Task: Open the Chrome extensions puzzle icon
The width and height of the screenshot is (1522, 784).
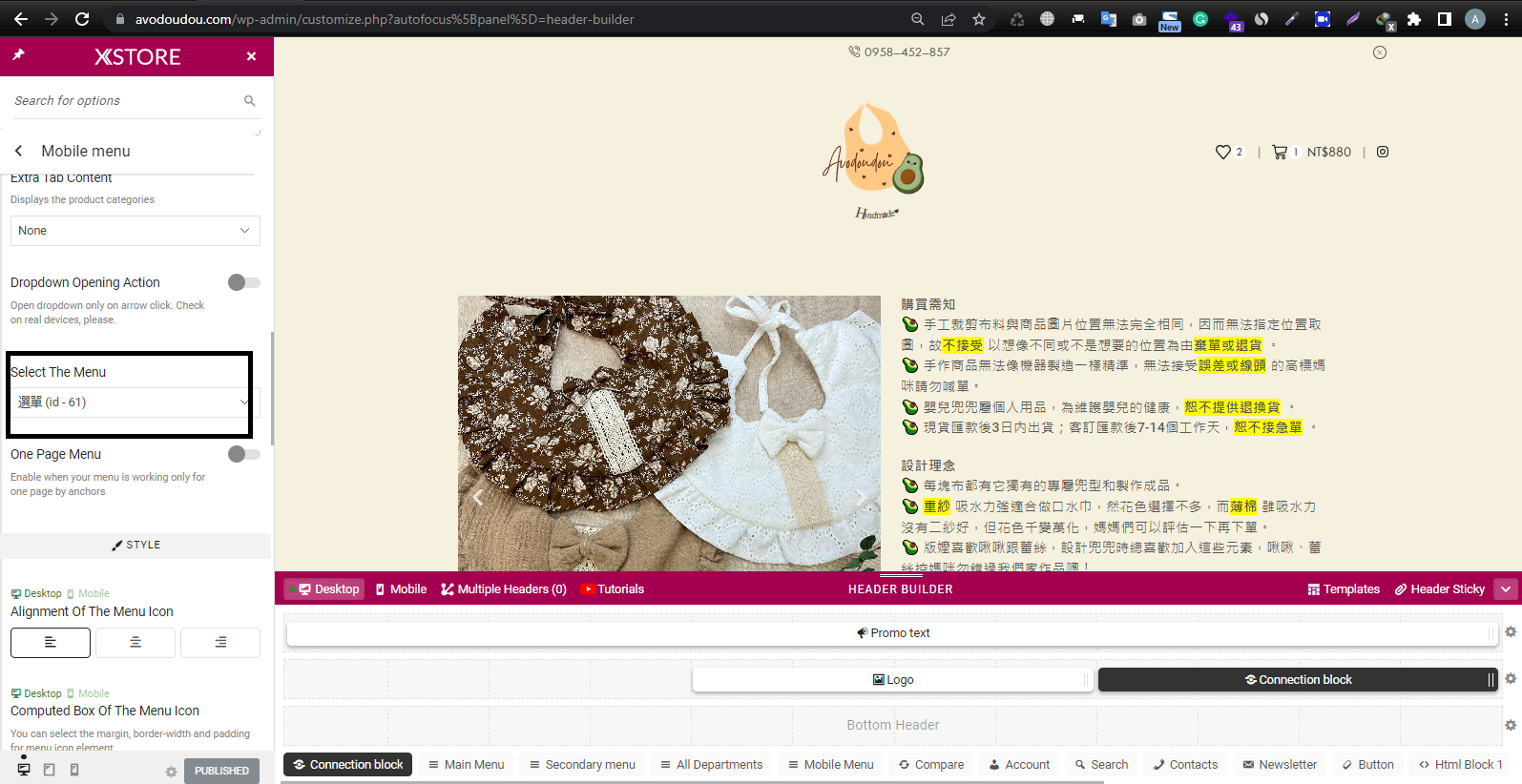Action: pos(1414,19)
